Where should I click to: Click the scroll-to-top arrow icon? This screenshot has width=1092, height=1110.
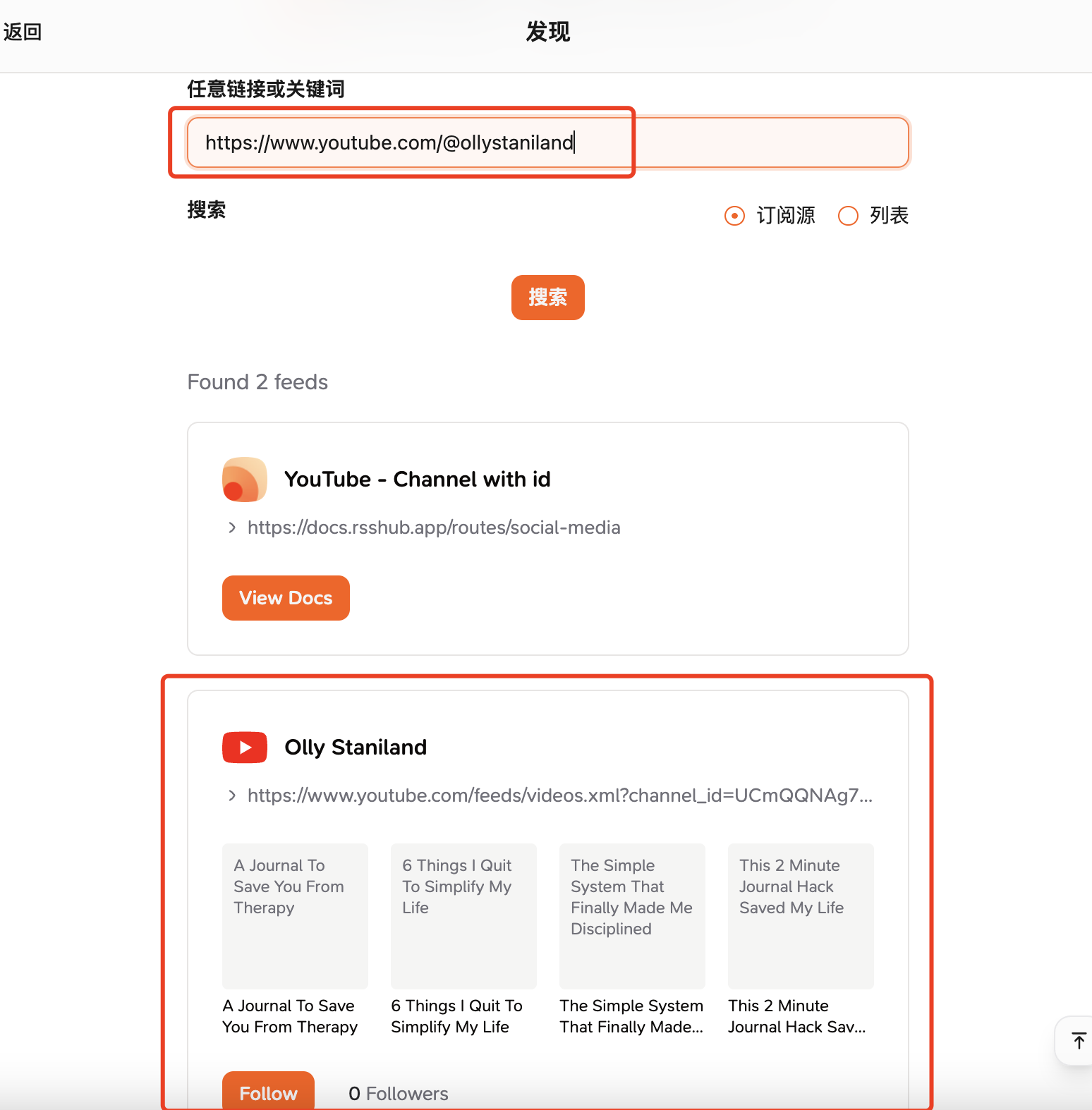pos(1079,1041)
